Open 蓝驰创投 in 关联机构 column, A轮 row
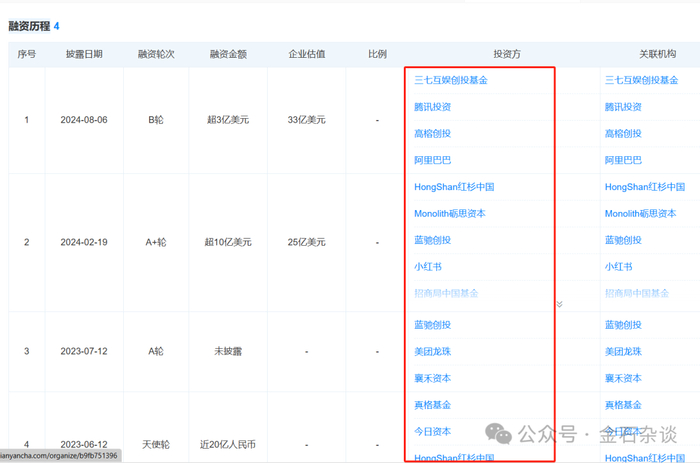This screenshot has height=463, width=700. point(623,325)
